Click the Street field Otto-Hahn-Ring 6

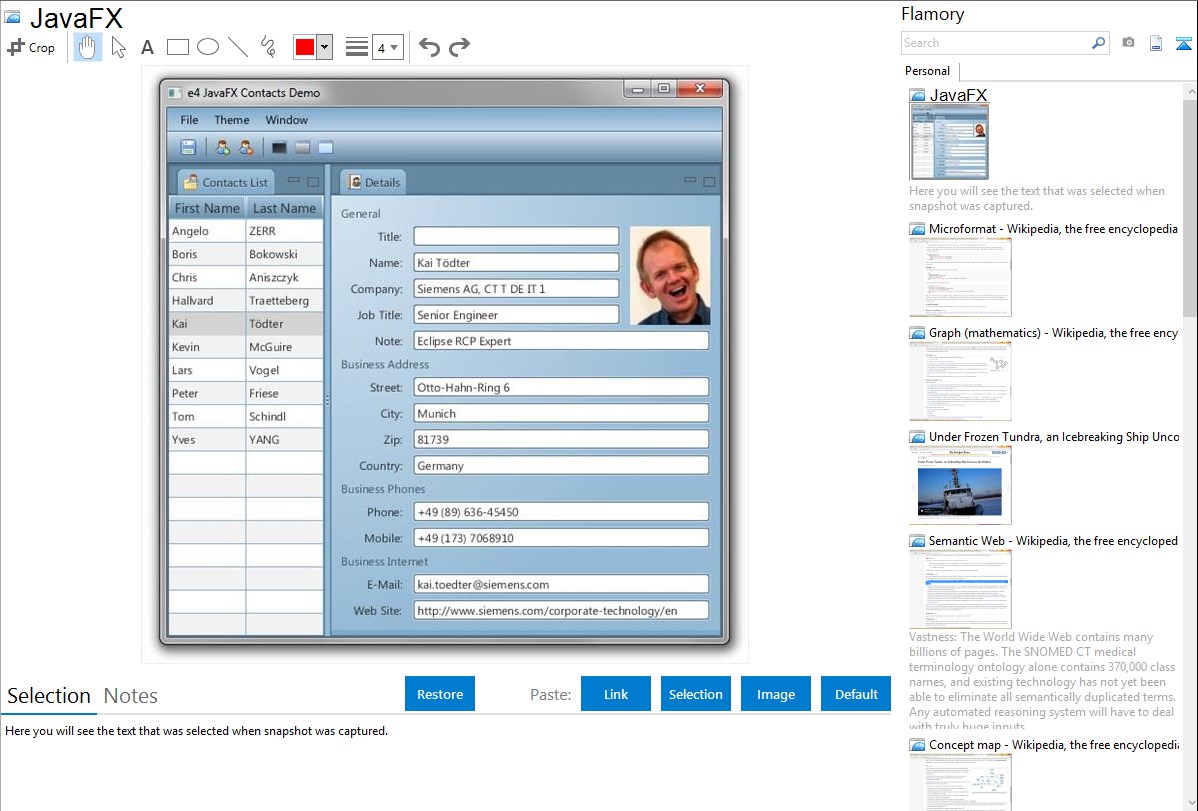click(x=561, y=387)
